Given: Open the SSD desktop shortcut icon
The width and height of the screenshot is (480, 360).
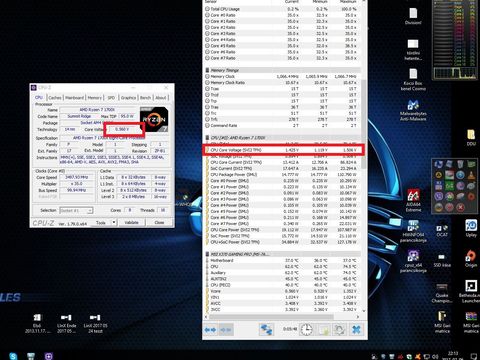Looking at the screenshot, I should tap(442, 261).
